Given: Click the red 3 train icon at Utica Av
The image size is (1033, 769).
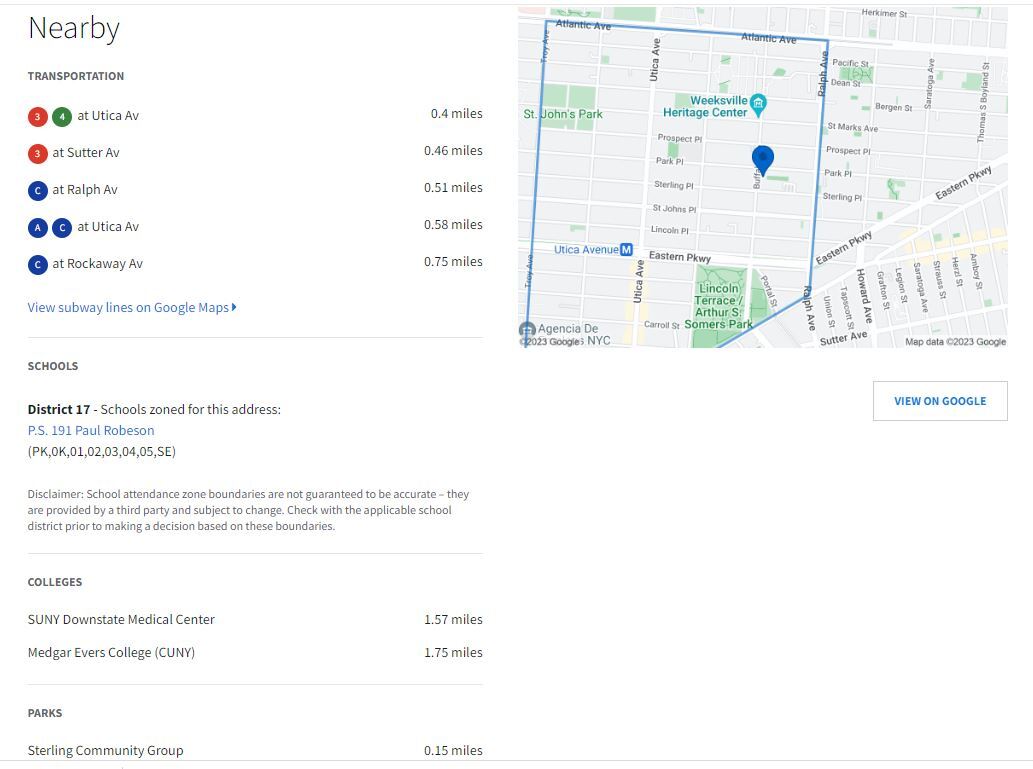Looking at the screenshot, I should click(x=38, y=117).
